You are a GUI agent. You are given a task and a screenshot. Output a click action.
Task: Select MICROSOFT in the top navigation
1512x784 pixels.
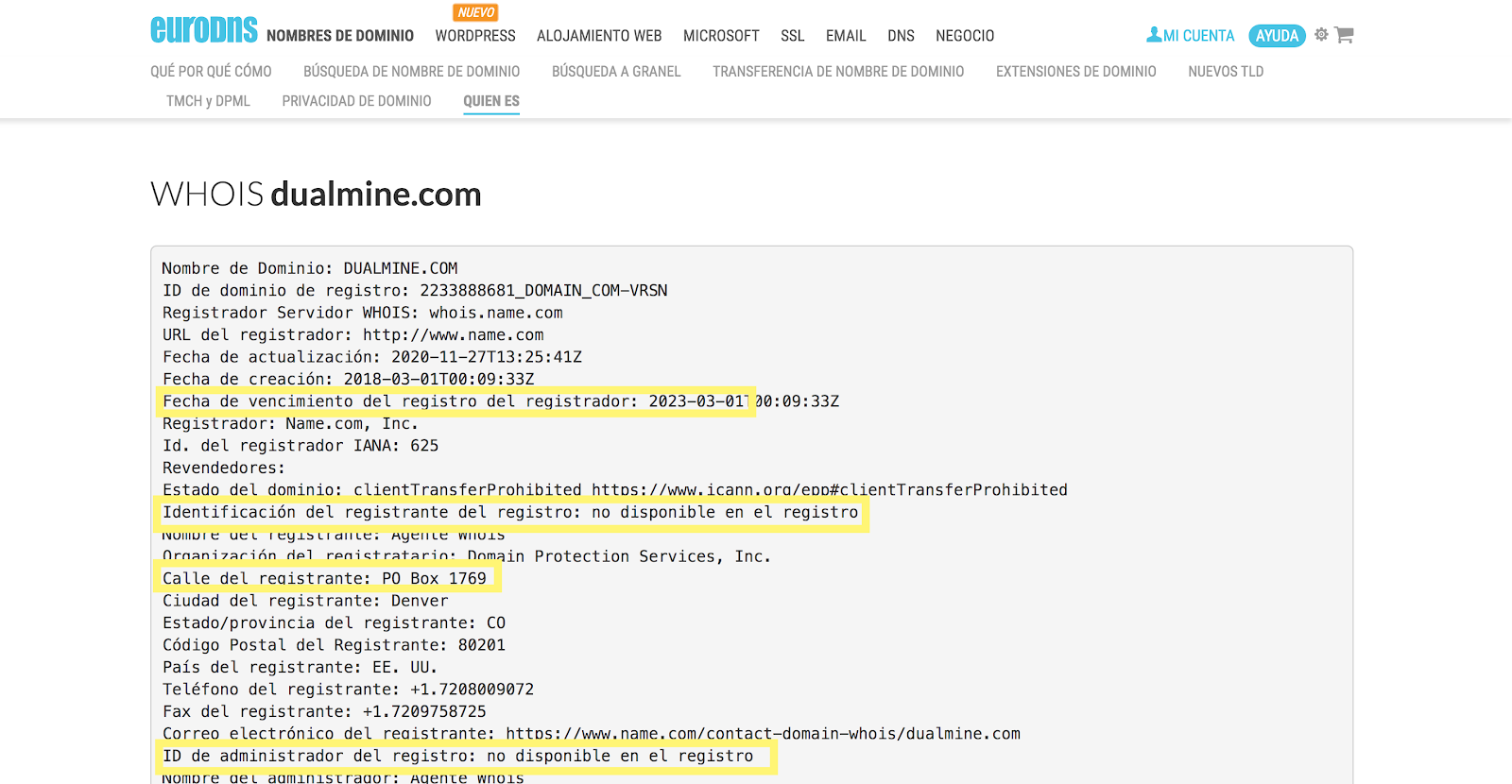coord(721,36)
